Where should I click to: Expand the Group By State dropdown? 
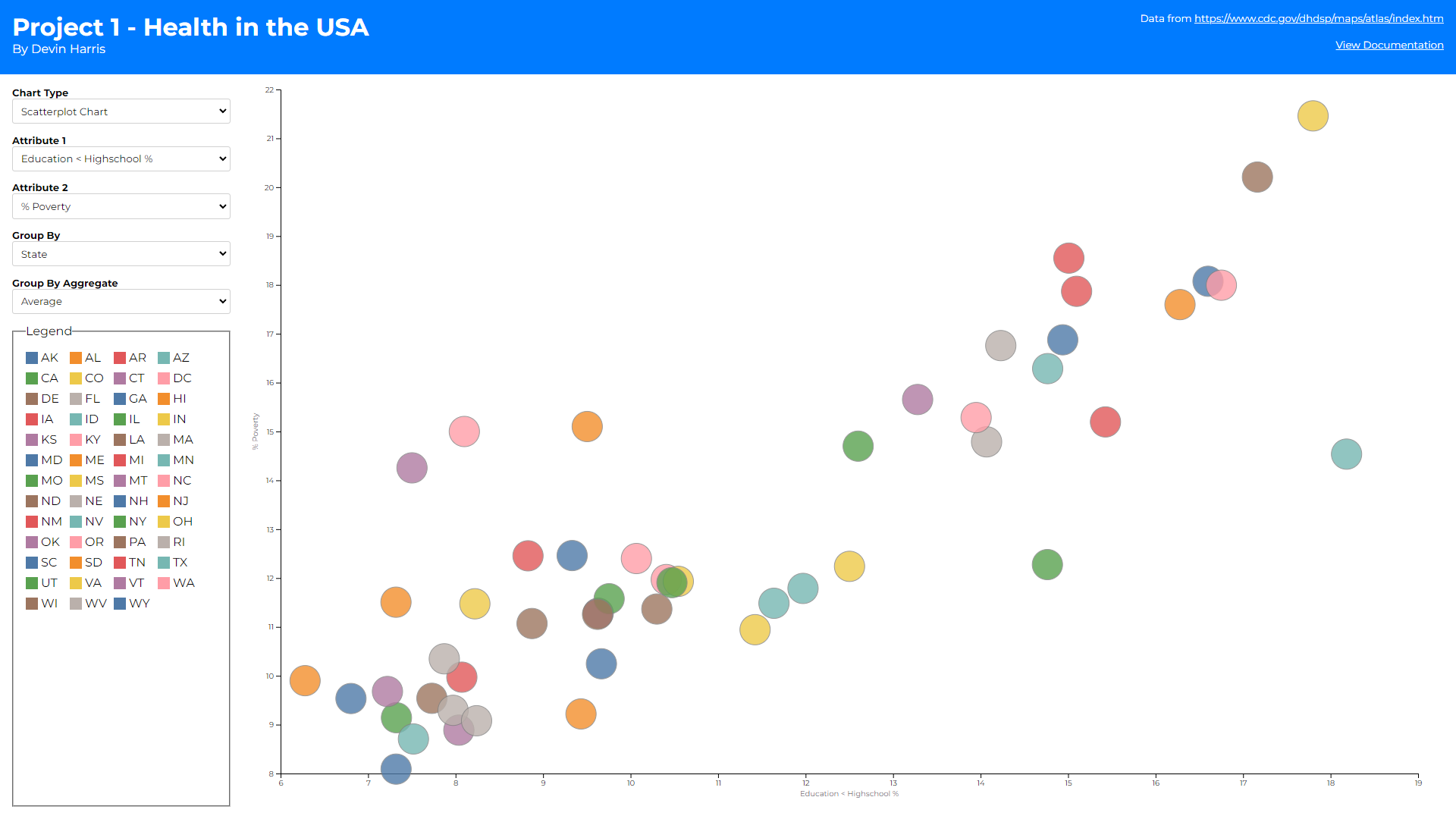(121, 254)
